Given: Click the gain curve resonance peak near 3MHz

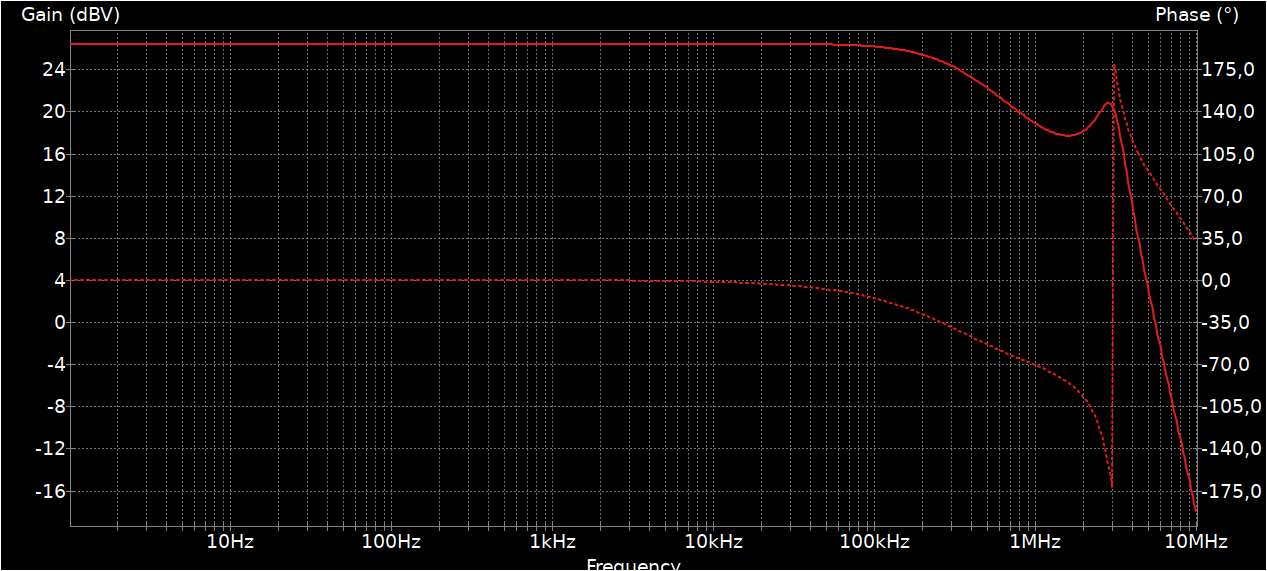Looking at the screenshot, I should tap(1108, 103).
